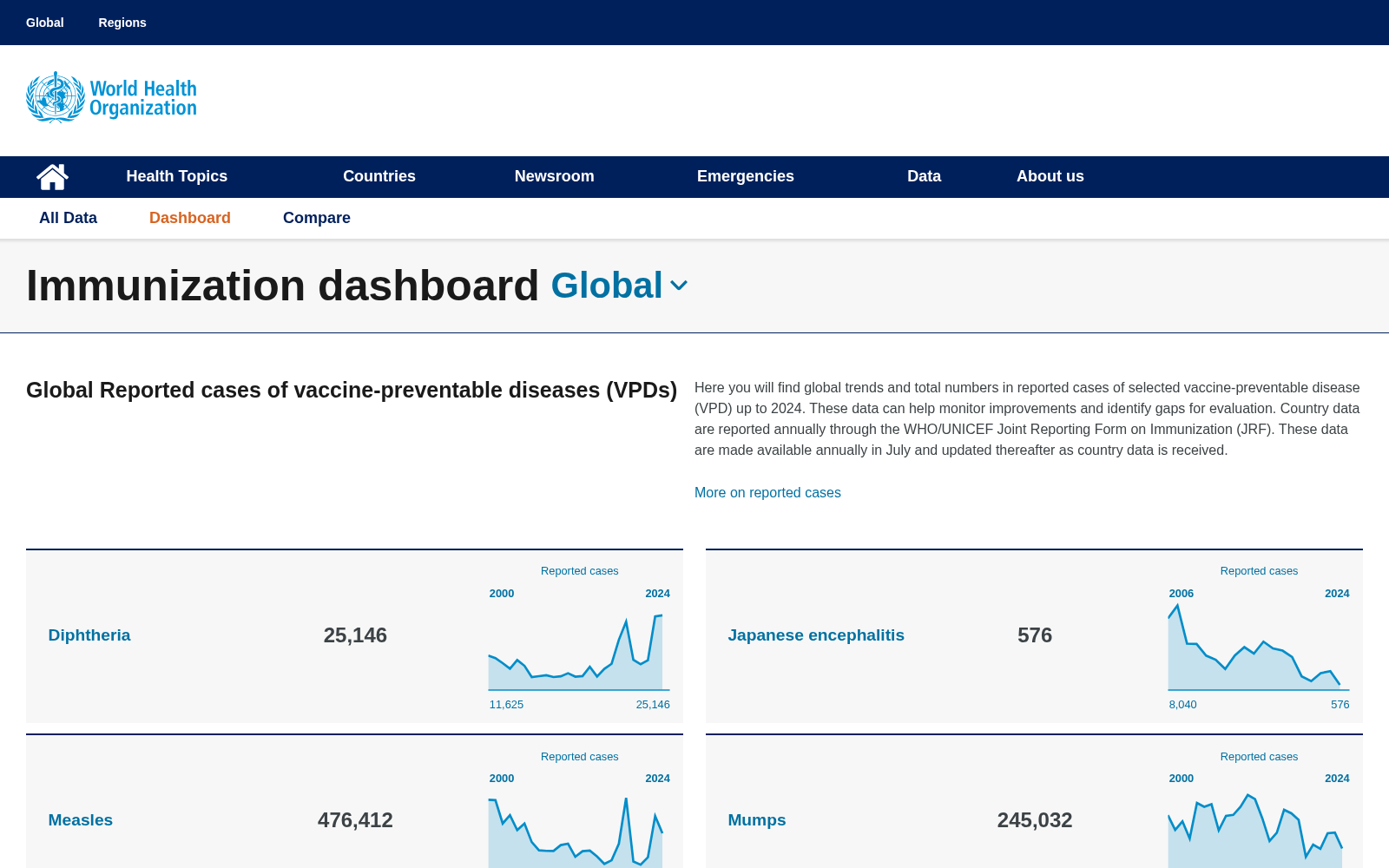Switch to the All Data tab
This screenshot has width=1389, height=868.
pos(69,218)
